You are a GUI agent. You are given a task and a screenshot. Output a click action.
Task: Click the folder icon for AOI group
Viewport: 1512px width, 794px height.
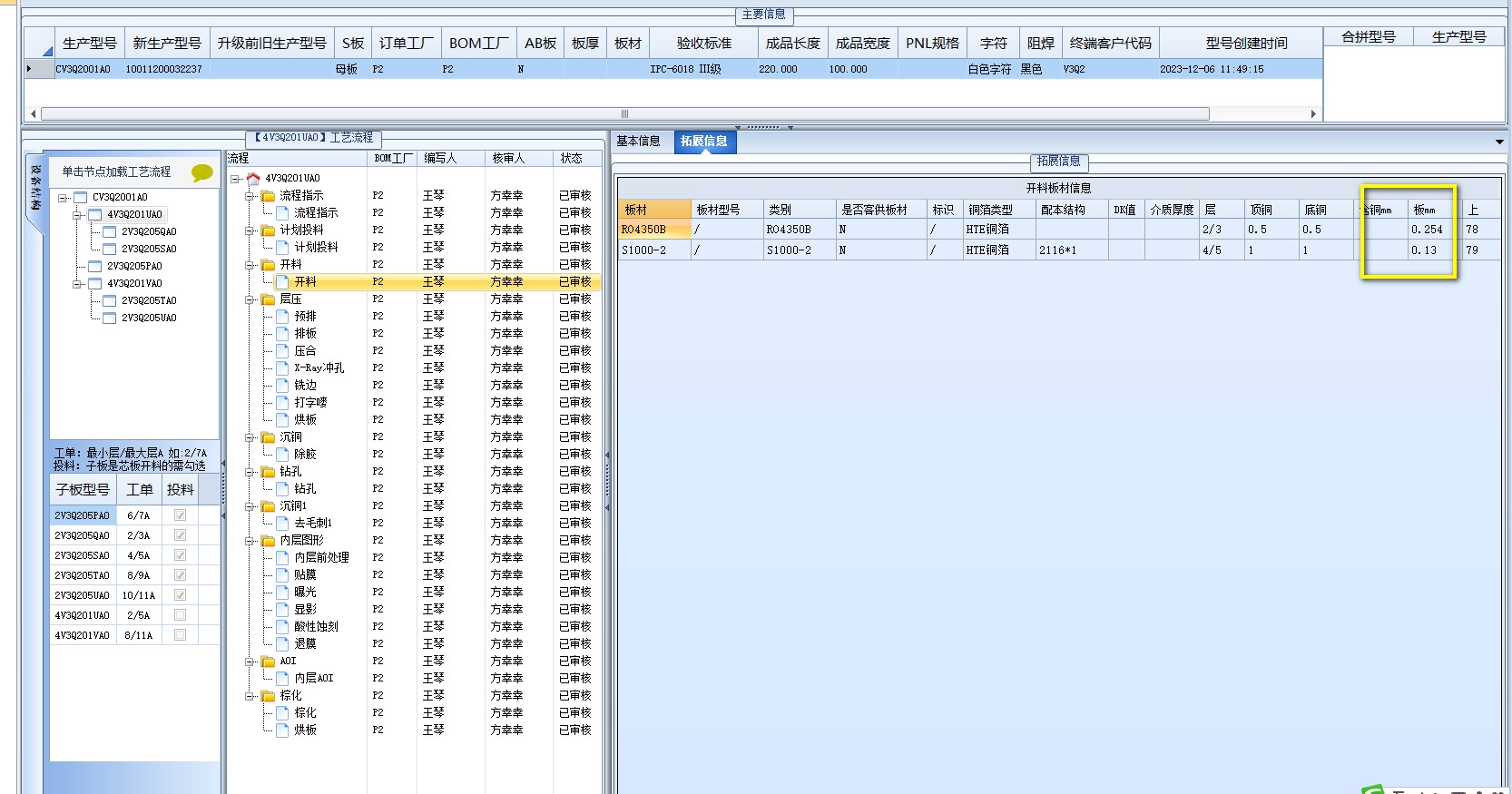pos(269,662)
